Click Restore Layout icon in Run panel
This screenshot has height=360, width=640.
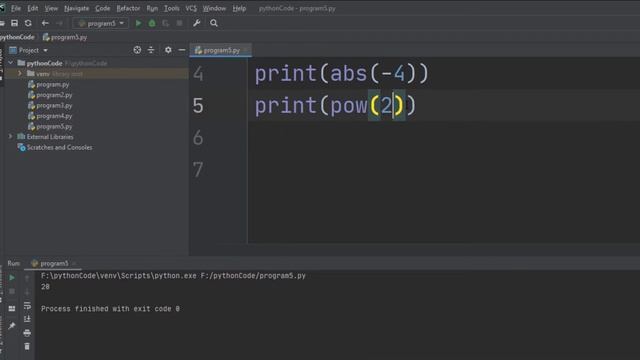click(12, 309)
